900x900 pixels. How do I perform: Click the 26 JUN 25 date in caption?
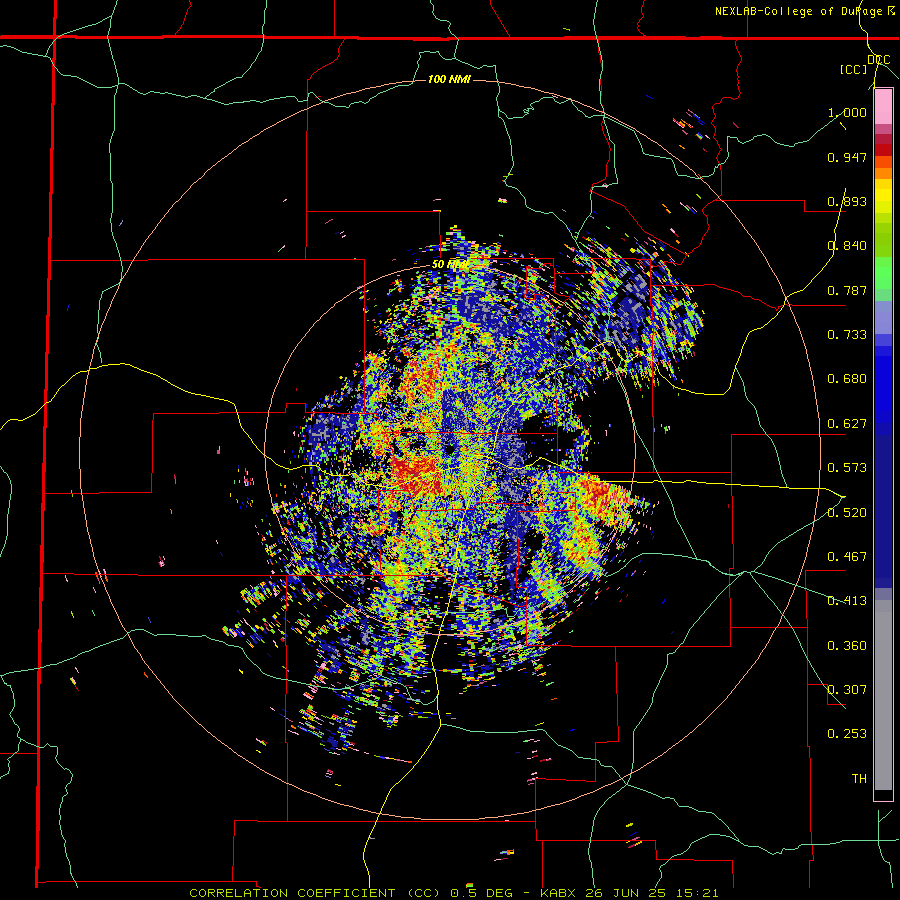(x=627, y=893)
